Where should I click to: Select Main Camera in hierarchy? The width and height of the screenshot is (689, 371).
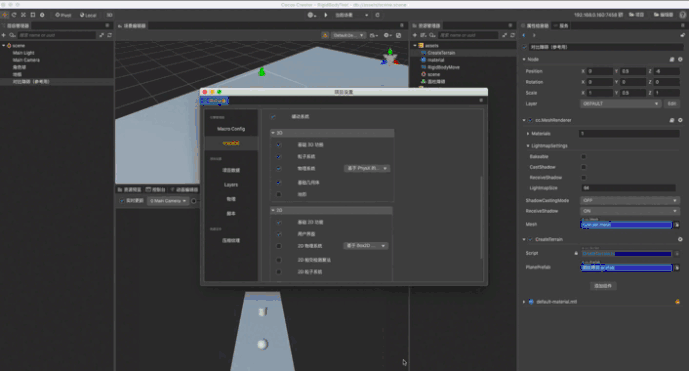click(26, 60)
